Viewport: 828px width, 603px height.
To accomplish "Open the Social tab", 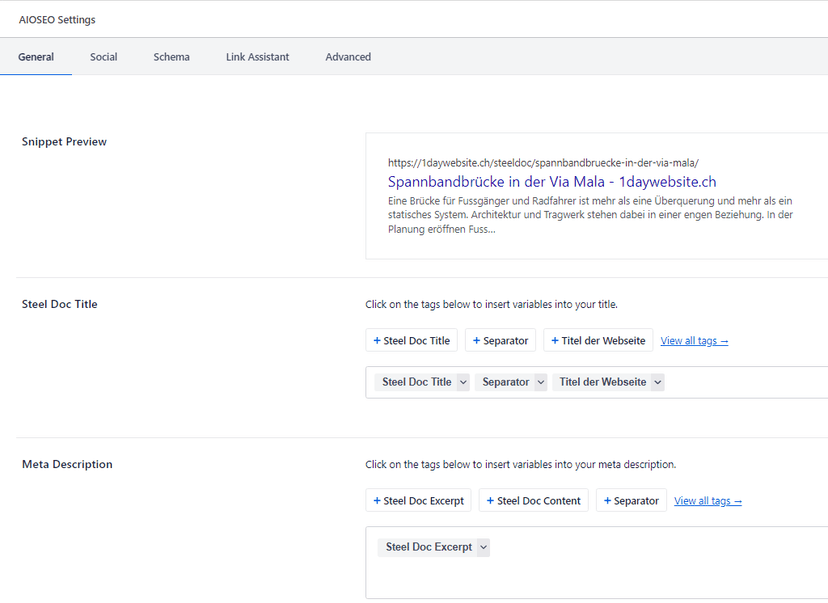I will [104, 57].
